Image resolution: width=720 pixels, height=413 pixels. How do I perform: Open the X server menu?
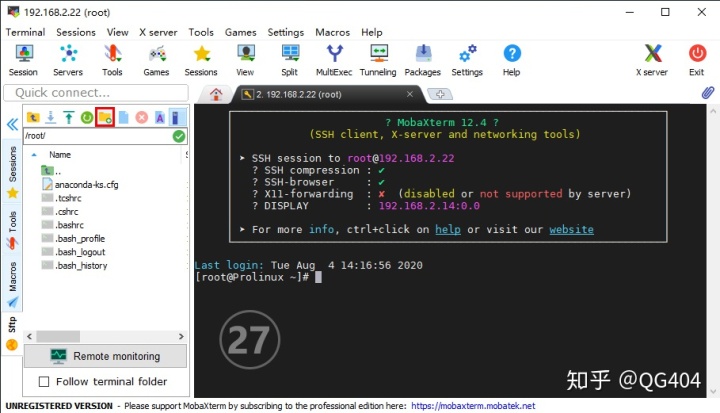point(158,32)
